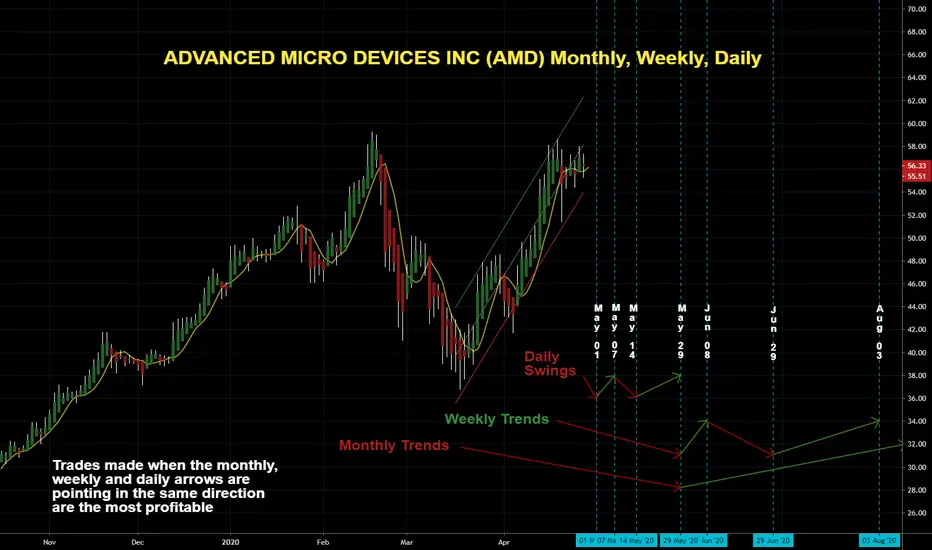Click the 38.00 price axis label
The image size is (932, 550).
pos(917,376)
